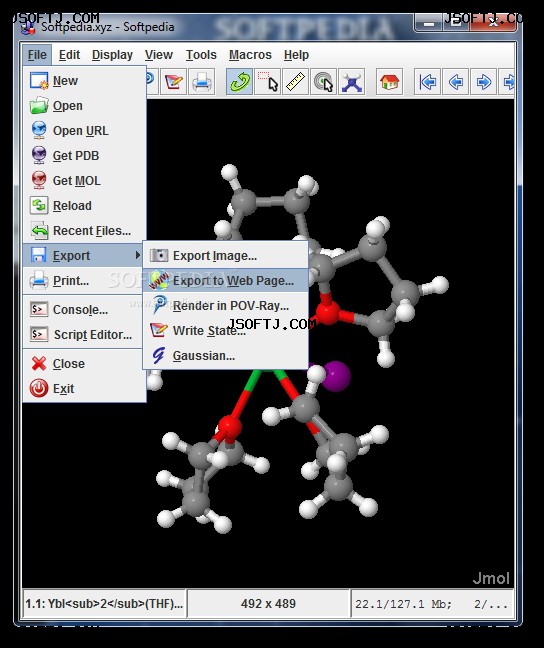The width and height of the screenshot is (544, 648).
Task: Expand the Export submenu entry
Action: click(x=85, y=255)
